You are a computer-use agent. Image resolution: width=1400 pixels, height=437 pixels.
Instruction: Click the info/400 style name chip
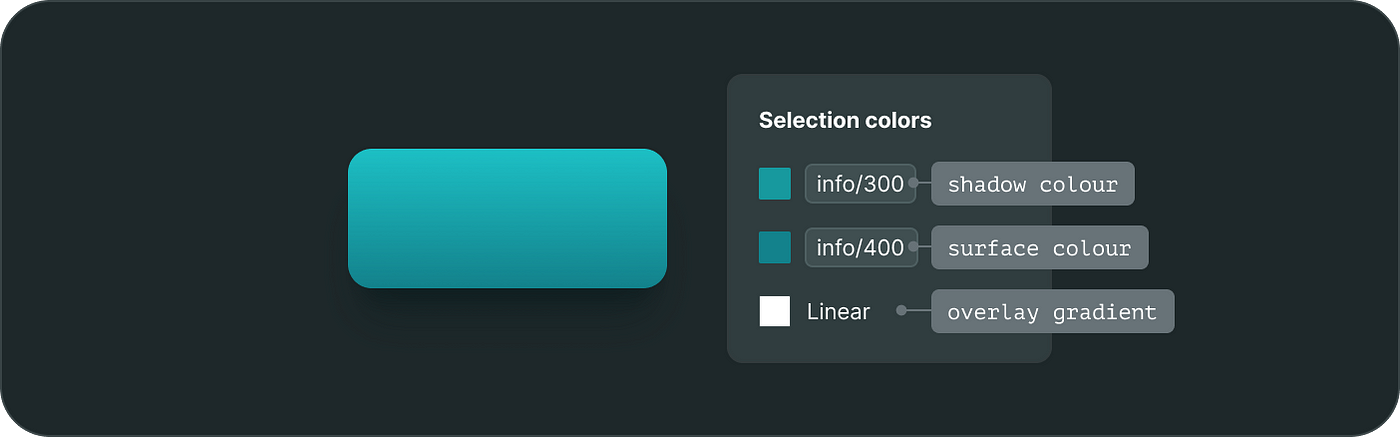click(x=860, y=248)
